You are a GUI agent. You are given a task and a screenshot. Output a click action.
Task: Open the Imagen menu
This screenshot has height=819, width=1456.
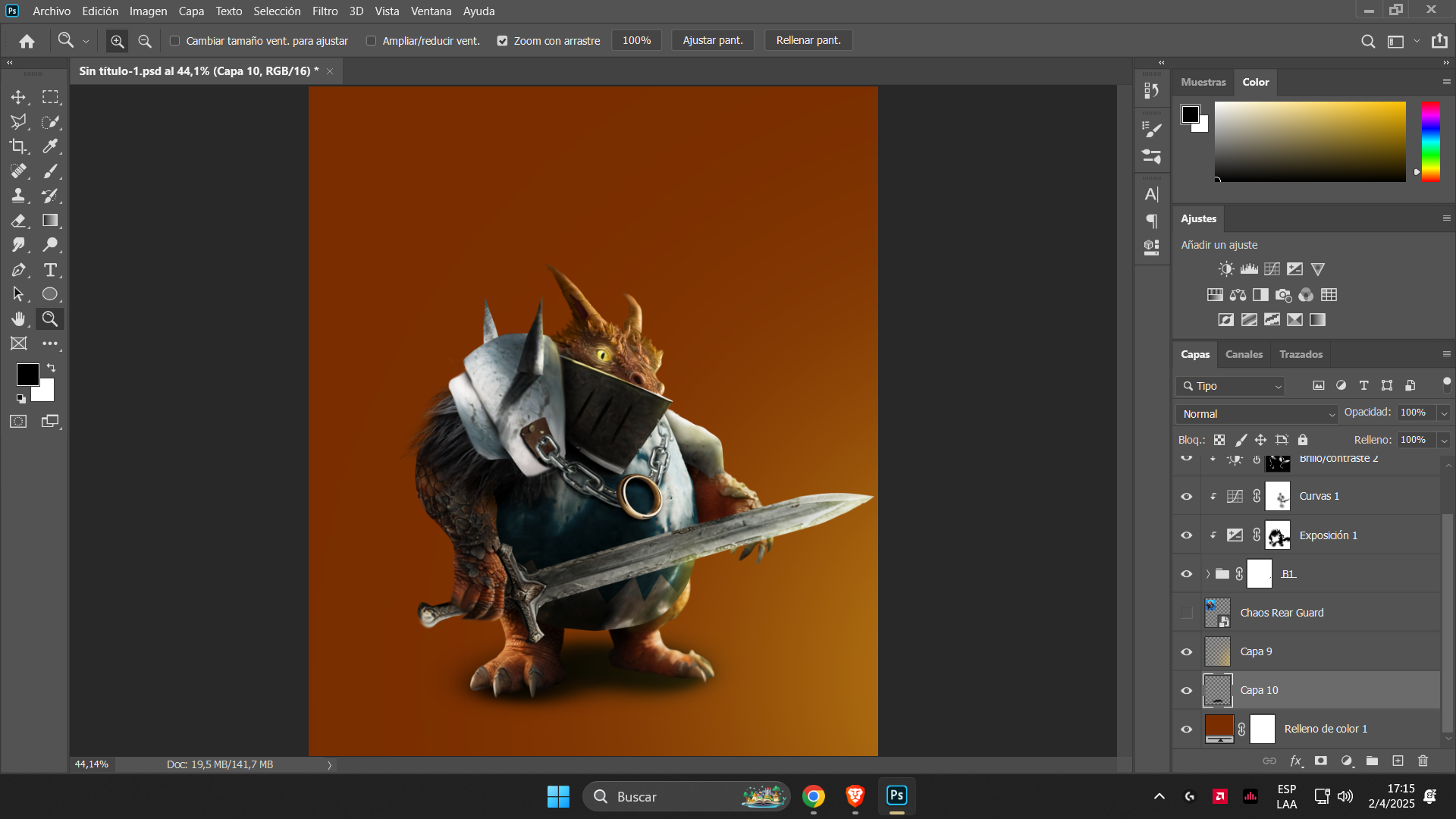click(x=148, y=11)
